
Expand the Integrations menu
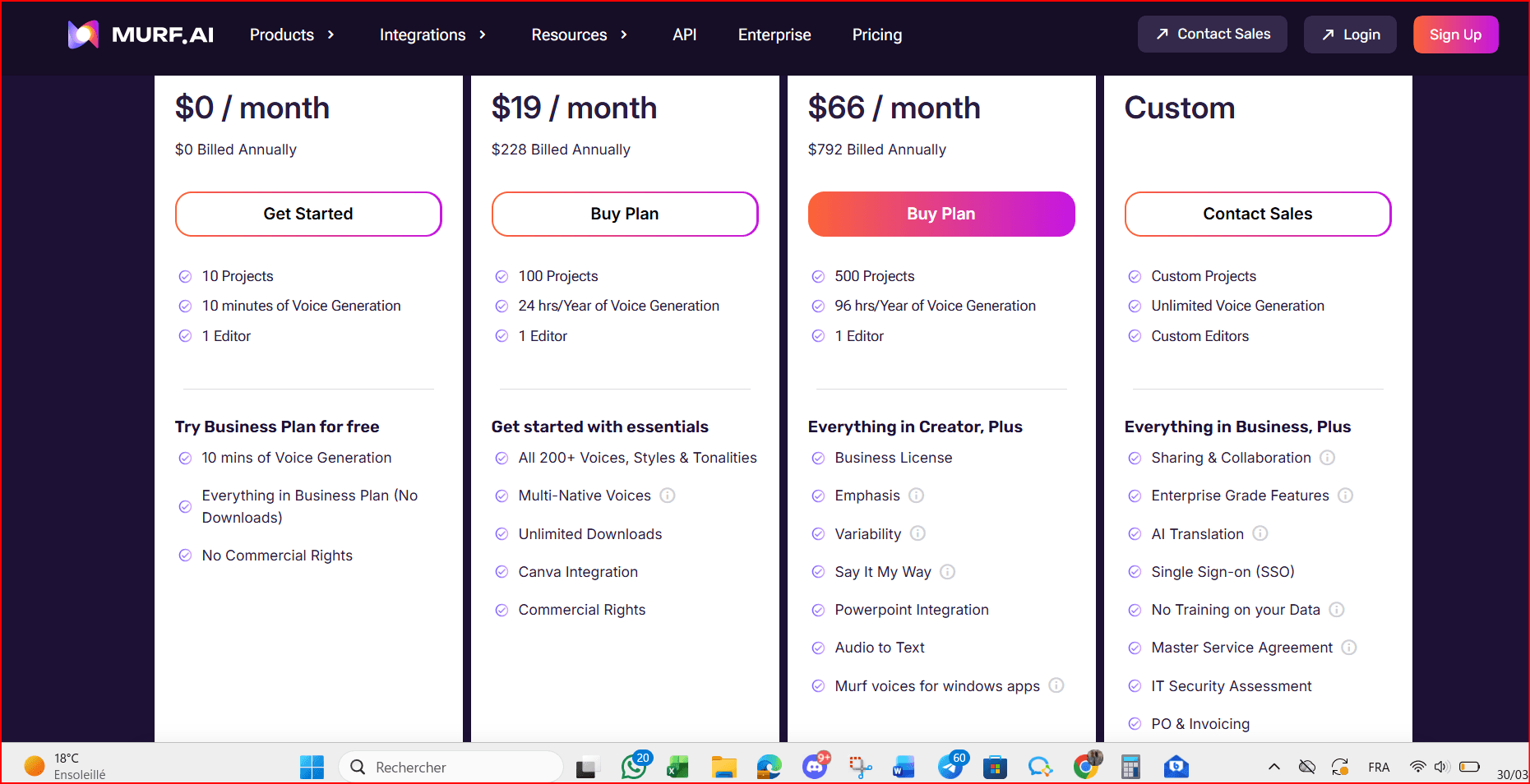click(432, 35)
